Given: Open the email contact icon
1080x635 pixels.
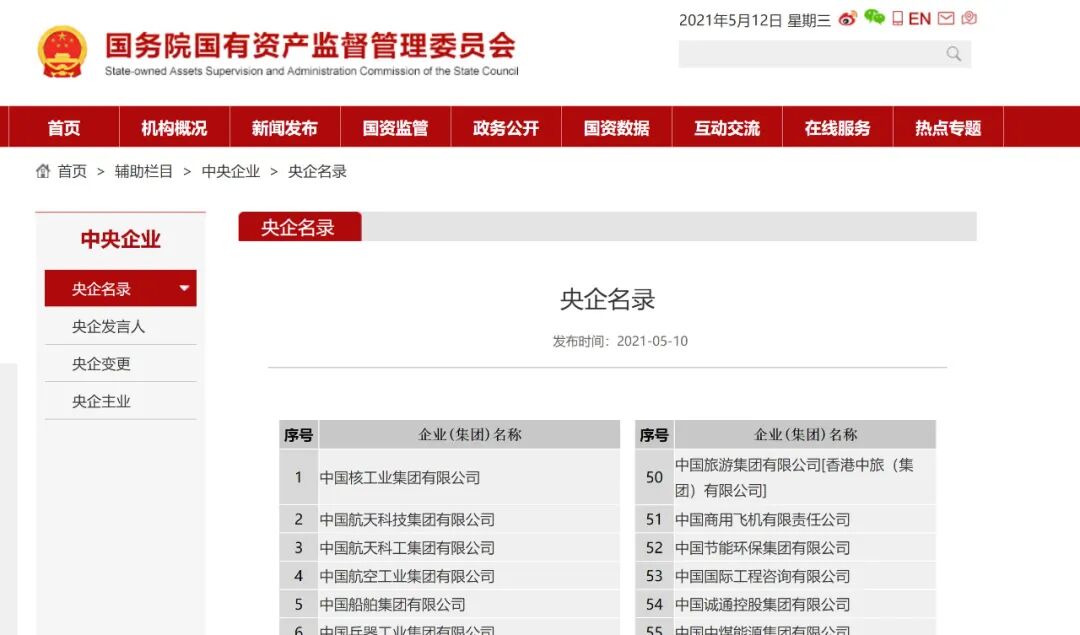Looking at the screenshot, I should tap(944, 18).
